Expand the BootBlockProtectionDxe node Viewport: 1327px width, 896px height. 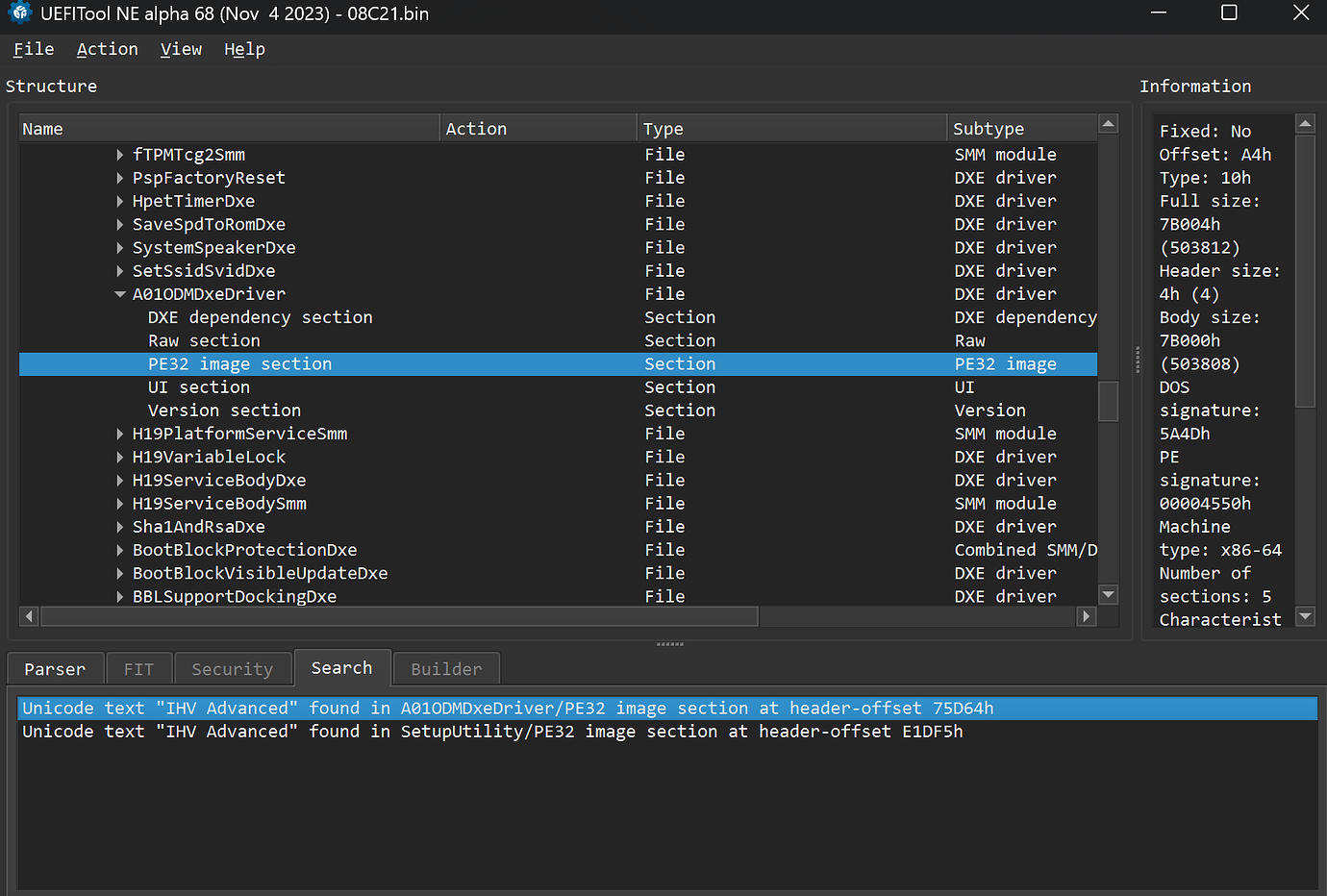[120, 550]
